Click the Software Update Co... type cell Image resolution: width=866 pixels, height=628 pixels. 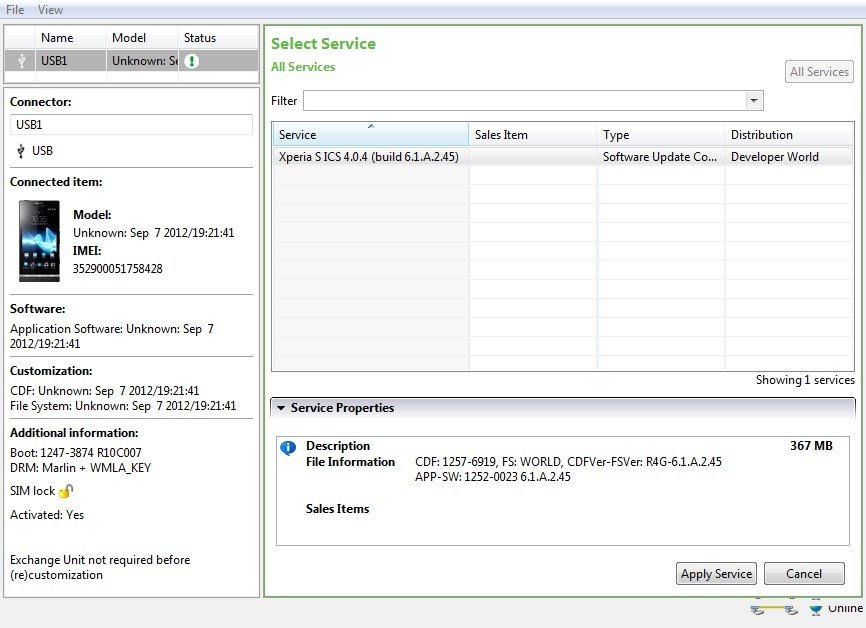point(660,157)
